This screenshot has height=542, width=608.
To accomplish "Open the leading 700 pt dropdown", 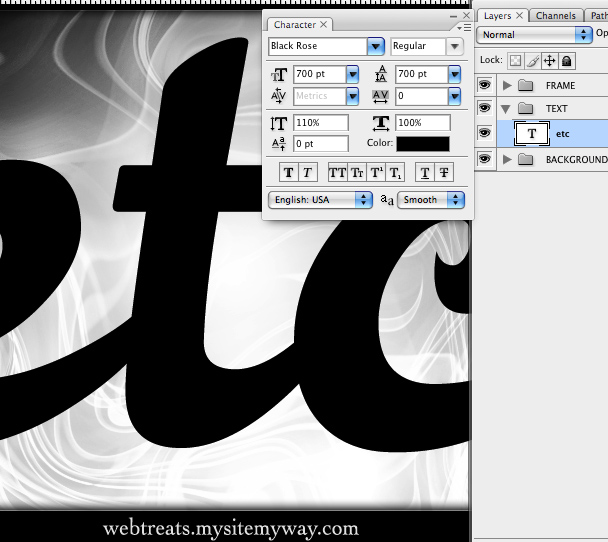I will tap(454, 74).
